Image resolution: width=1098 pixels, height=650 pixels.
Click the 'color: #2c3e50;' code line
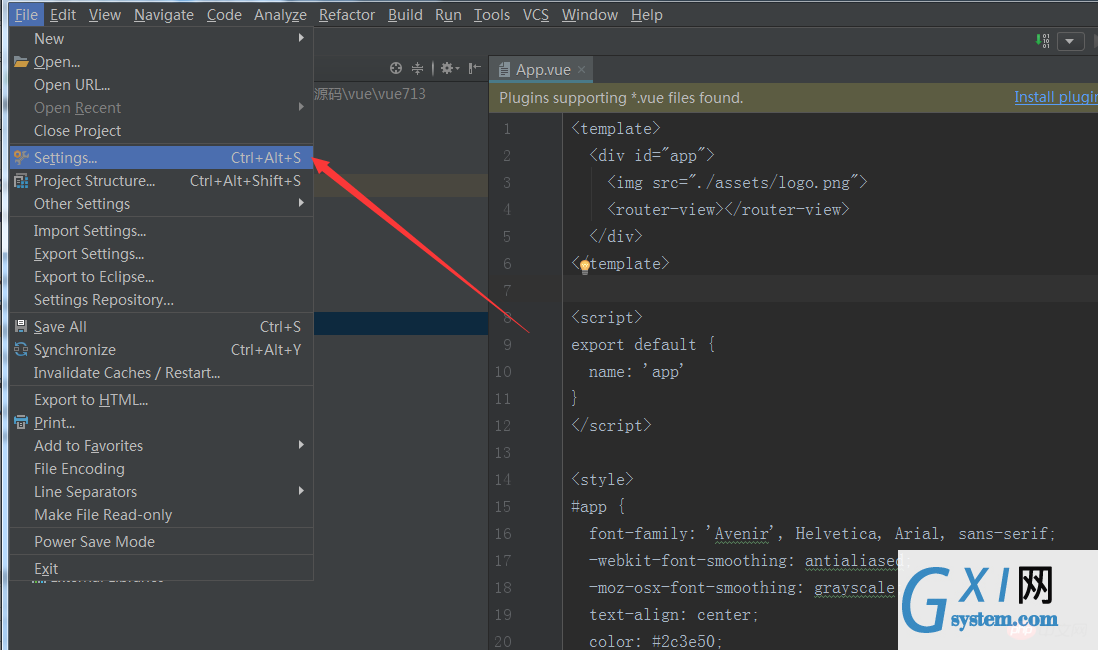pos(655,641)
